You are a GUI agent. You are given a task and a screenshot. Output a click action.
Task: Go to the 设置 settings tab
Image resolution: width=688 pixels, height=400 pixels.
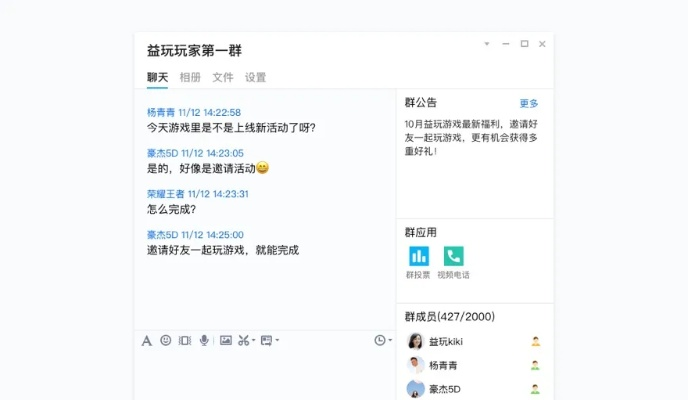(x=256, y=77)
